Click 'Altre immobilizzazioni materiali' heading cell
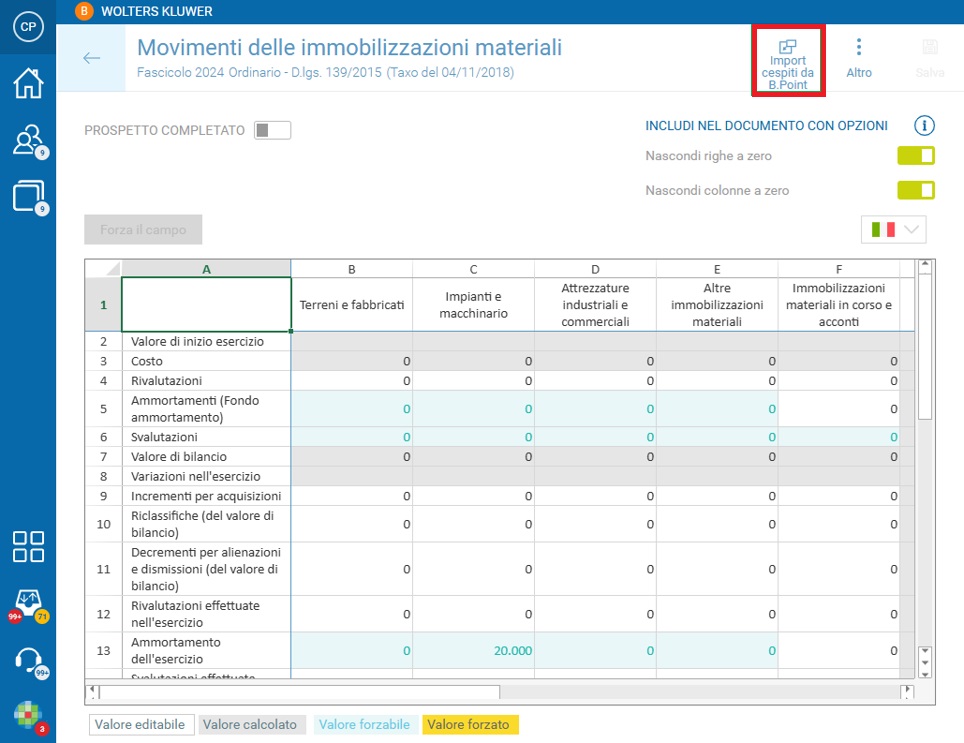964x743 pixels. pos(717,305)
